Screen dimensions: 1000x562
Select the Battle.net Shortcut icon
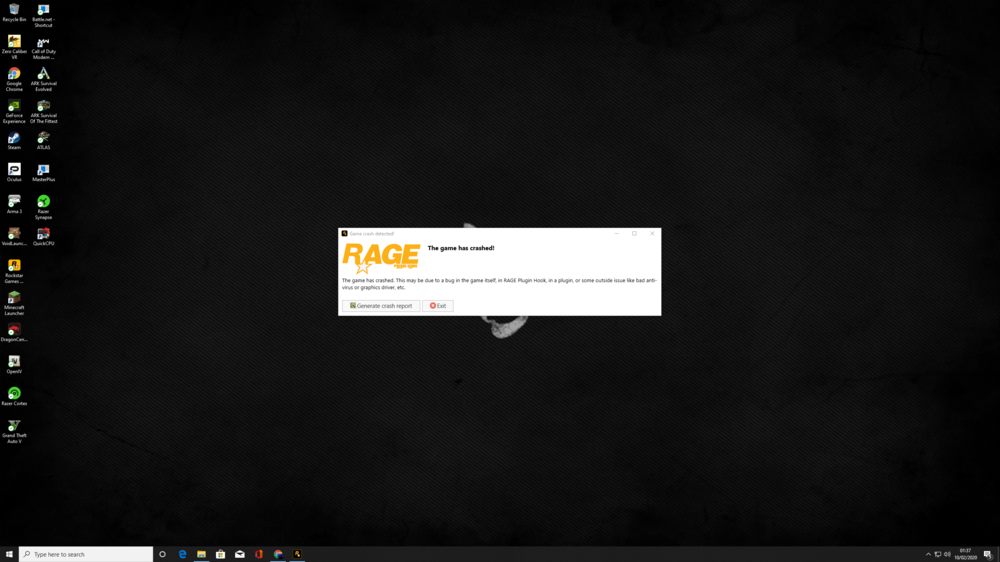click(x=43, y=15)
